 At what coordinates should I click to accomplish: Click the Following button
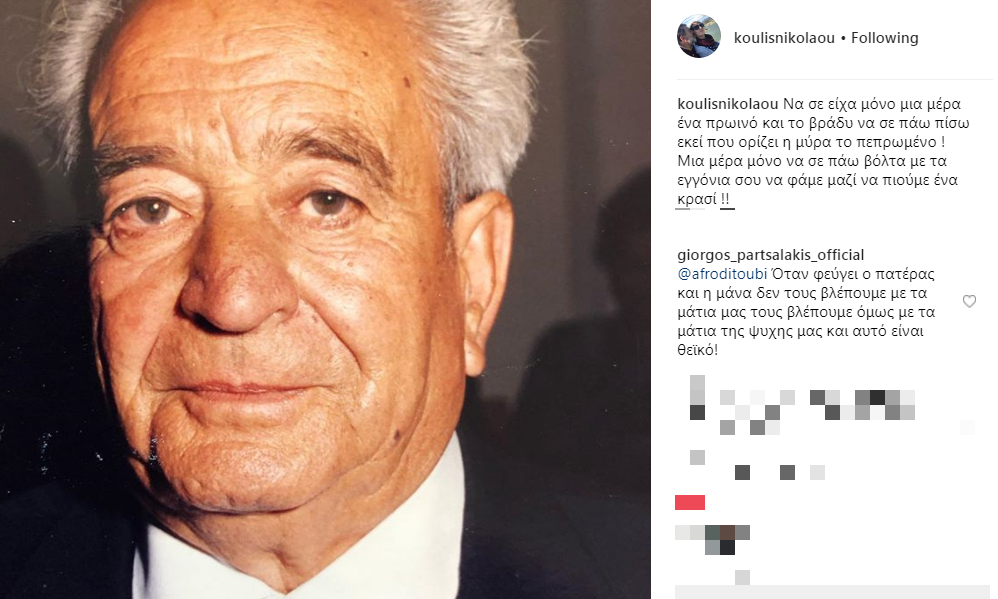(884, 38)
